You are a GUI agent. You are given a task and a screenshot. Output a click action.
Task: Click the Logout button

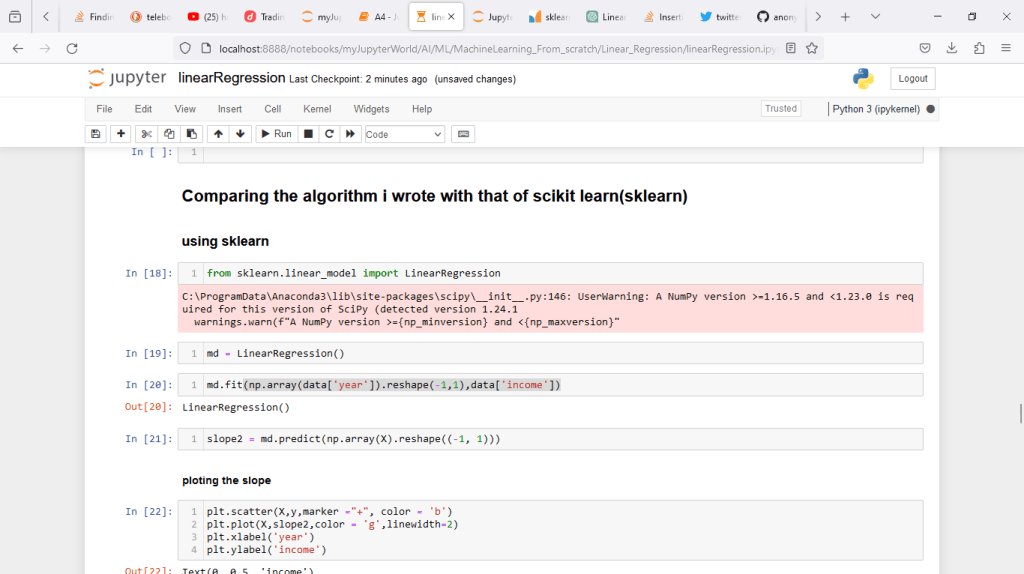click(x=912, y=79)
